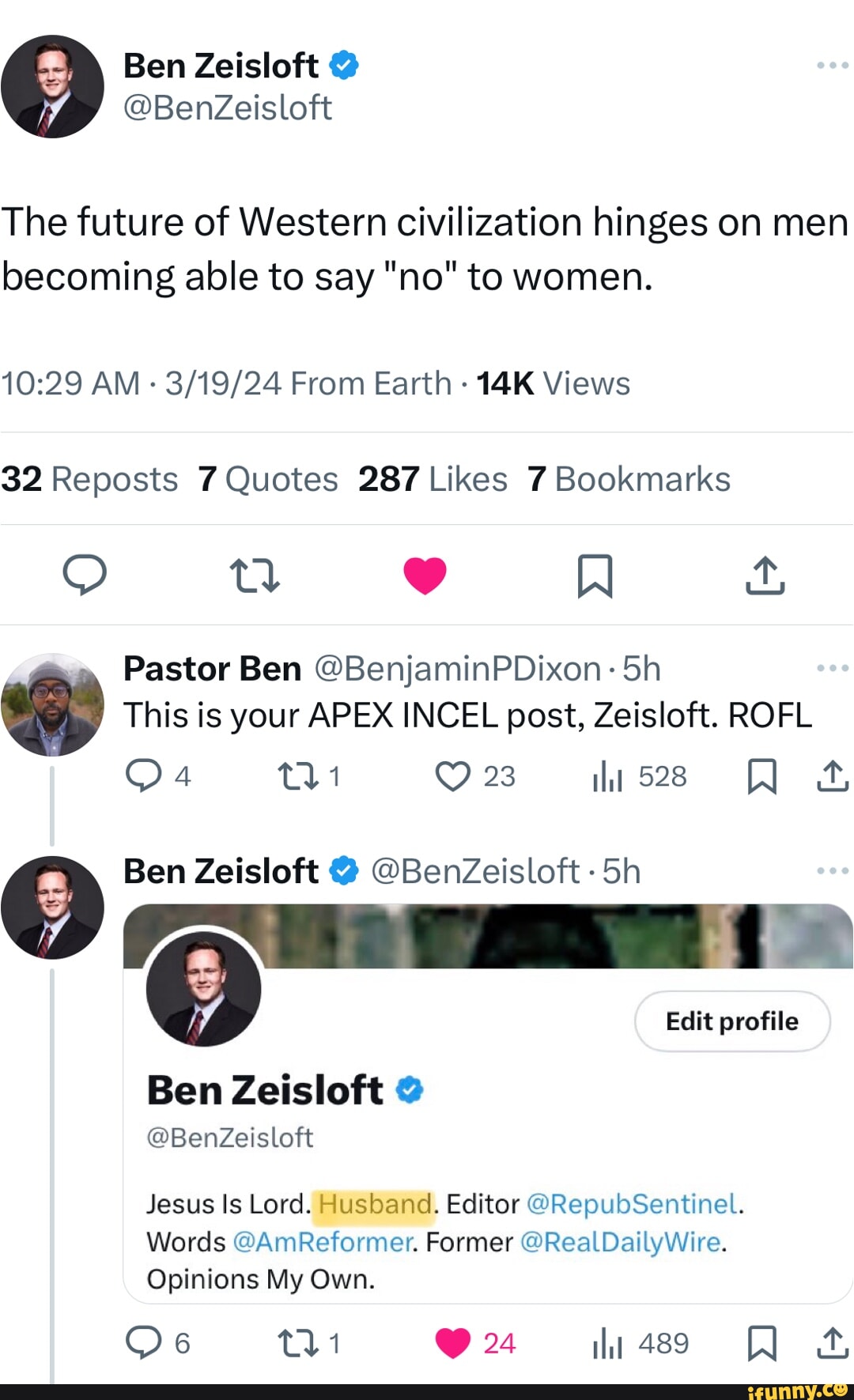Image resolution: width=854 pixels, height=1400 pixels.
Task: Open more options for main tweet
Action: [x=832, y=66]
